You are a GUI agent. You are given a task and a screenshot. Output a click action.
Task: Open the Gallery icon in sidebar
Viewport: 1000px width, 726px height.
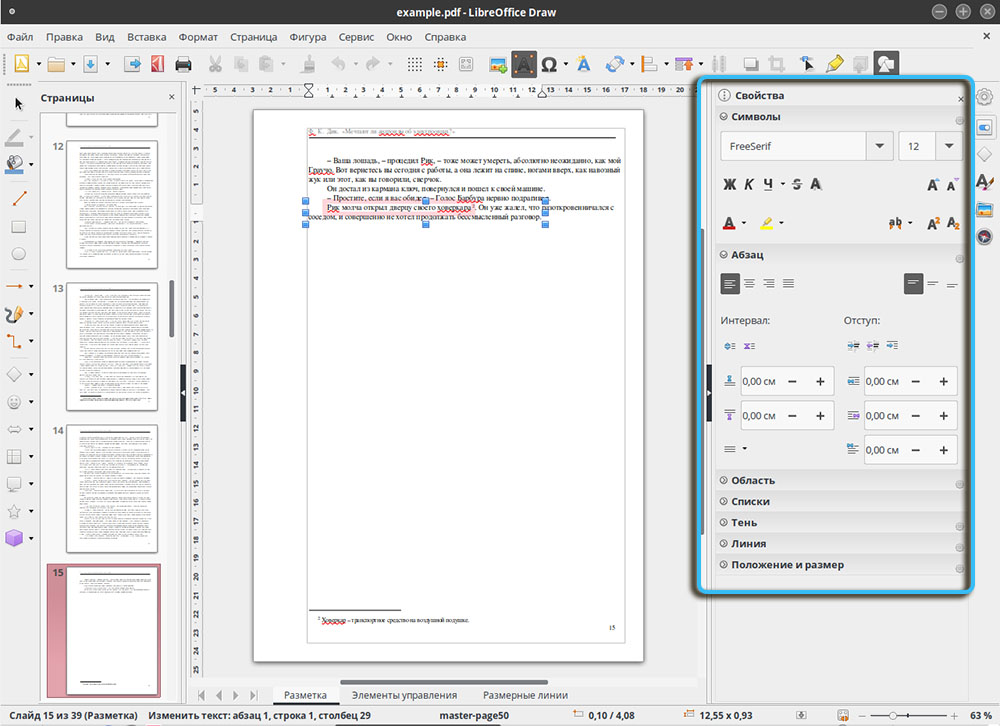coord(984,209)
